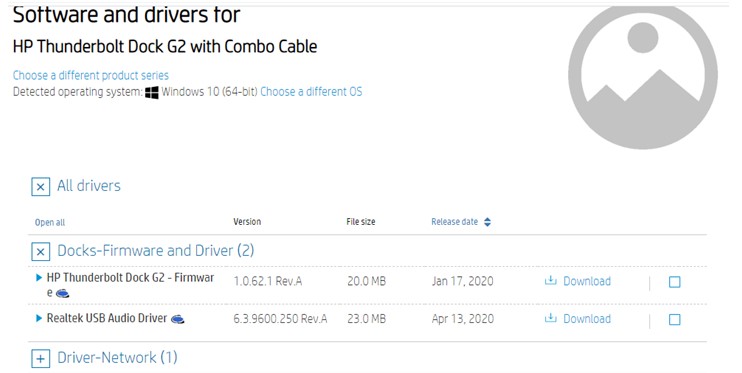Click the download icon for HP Thunderbolt firmware
The image size is (742, 373).
coord(550,281)
